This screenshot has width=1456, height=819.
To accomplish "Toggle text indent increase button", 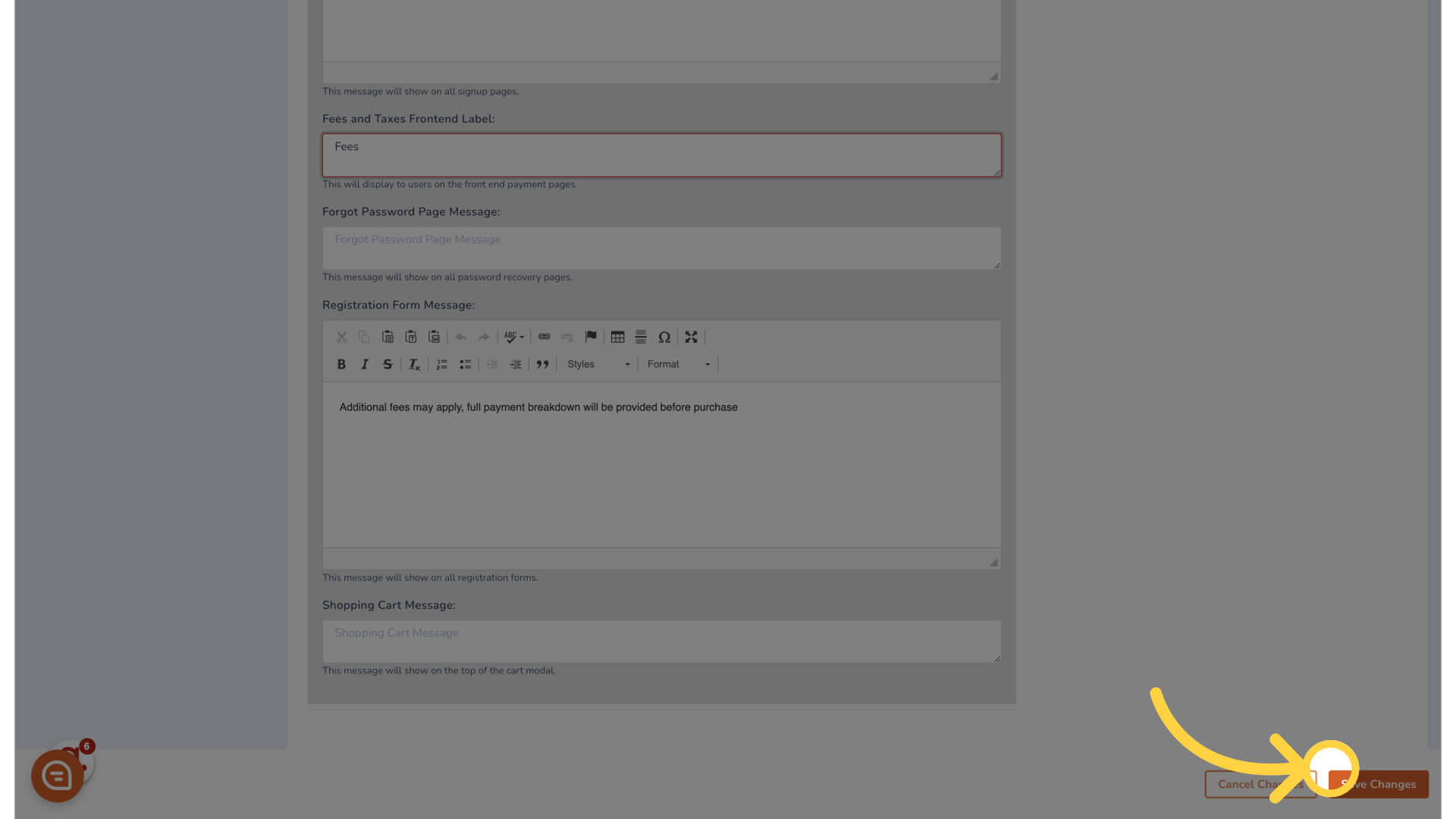I will [515, 364].
